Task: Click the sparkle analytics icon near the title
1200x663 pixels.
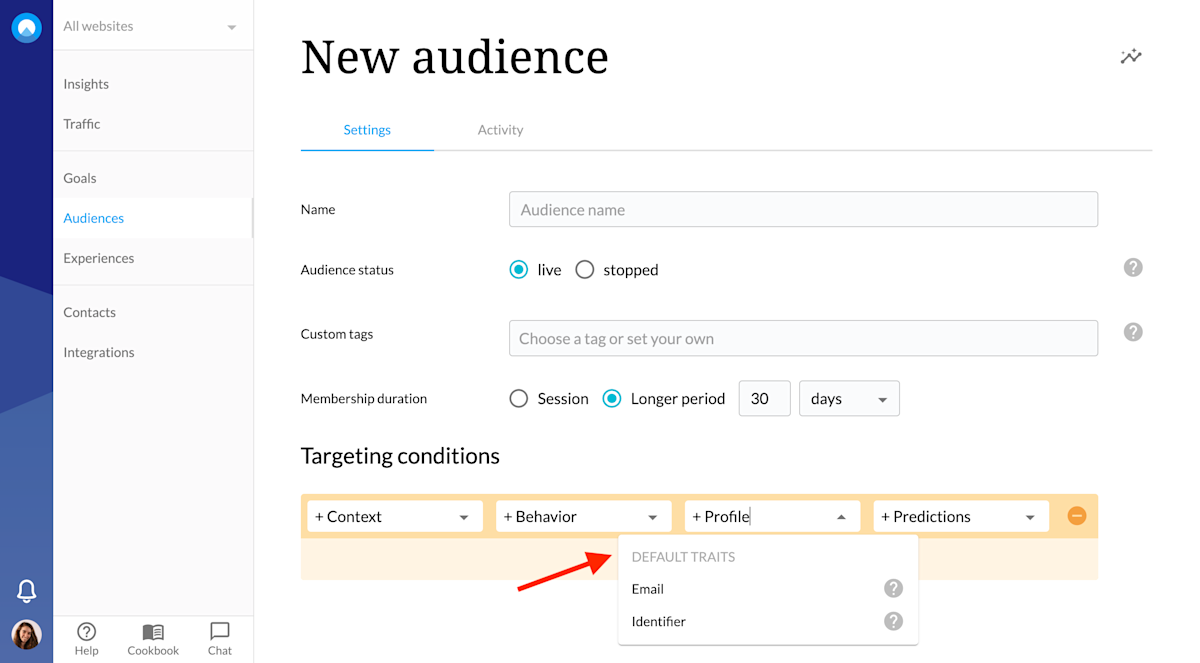Action: tap(1131, 57)
